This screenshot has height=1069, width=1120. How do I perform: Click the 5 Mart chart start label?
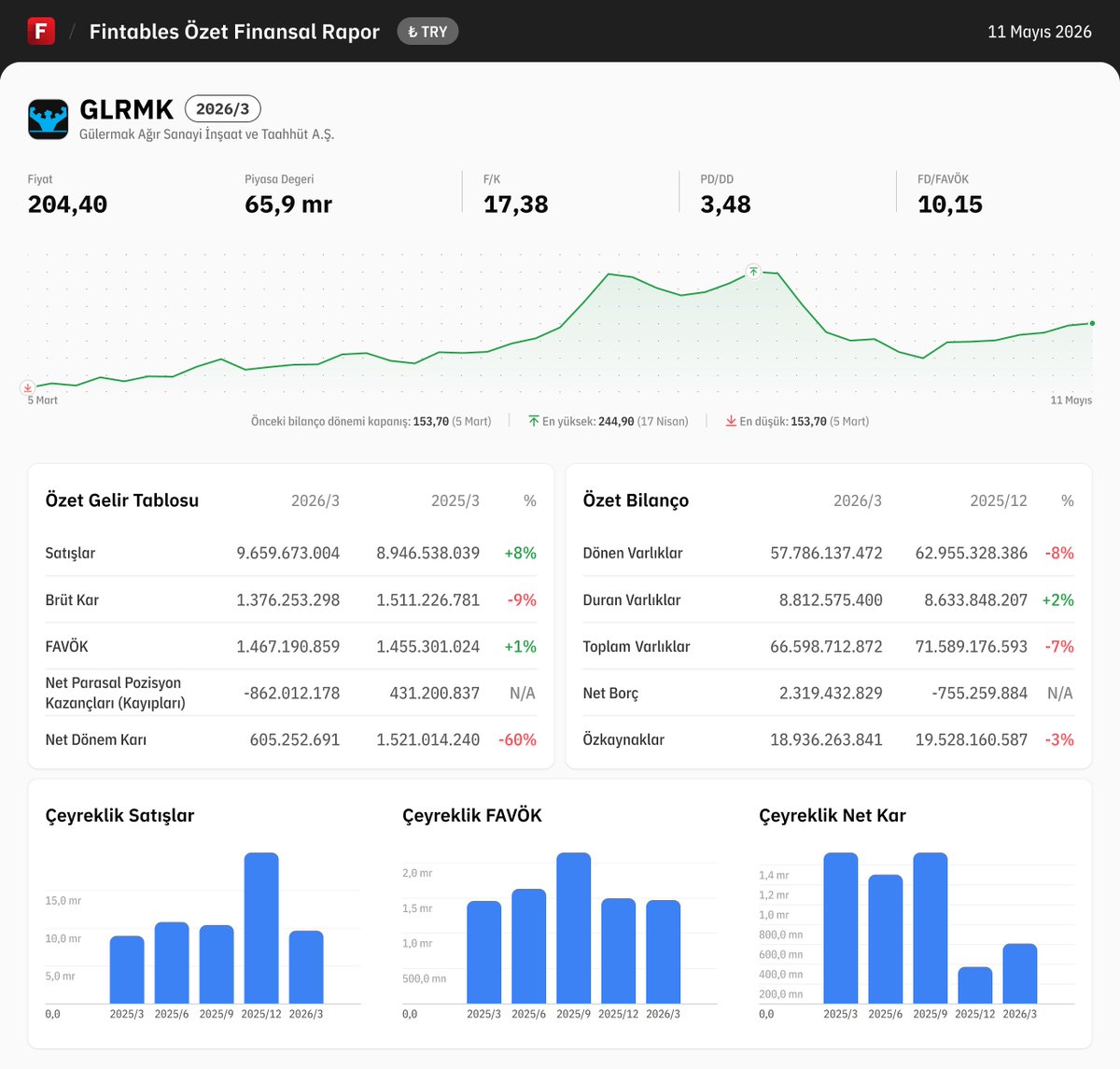[42, 401]
